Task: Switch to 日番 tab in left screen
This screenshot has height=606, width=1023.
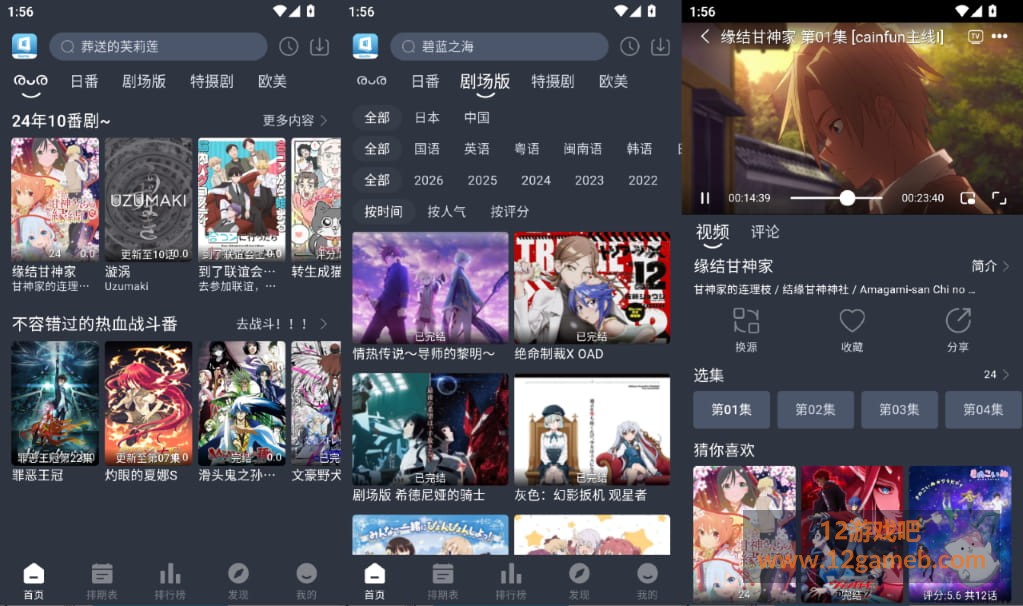Action: point(85,82)
